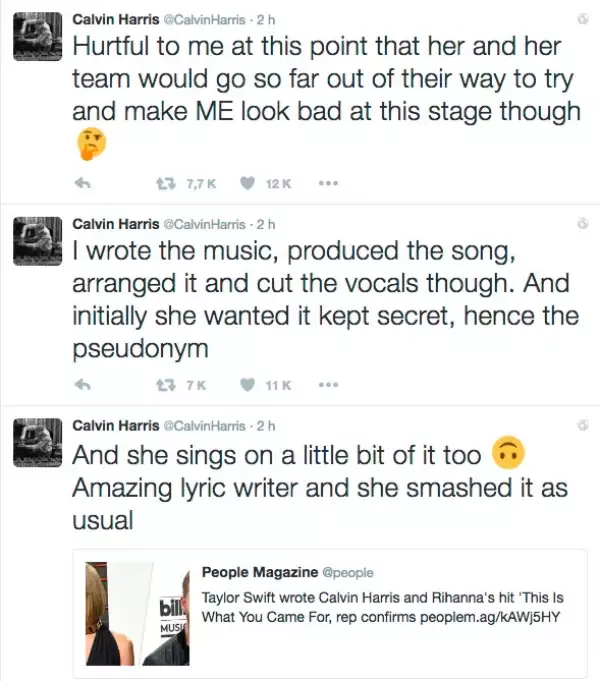Click '2 h' timestamp on third tweet
The image size is (600, 681).
click(x=266, y=425)
